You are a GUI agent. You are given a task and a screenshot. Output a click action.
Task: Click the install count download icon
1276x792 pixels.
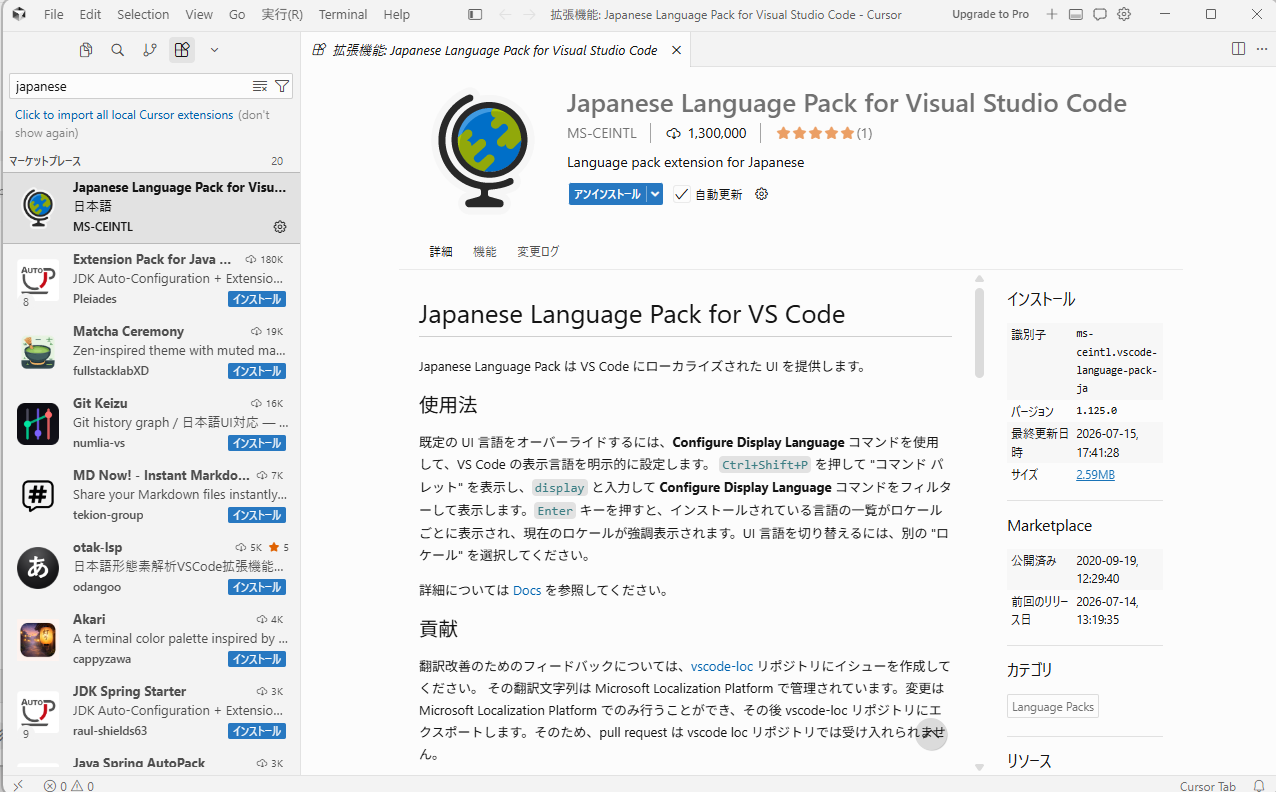(673, 133)
